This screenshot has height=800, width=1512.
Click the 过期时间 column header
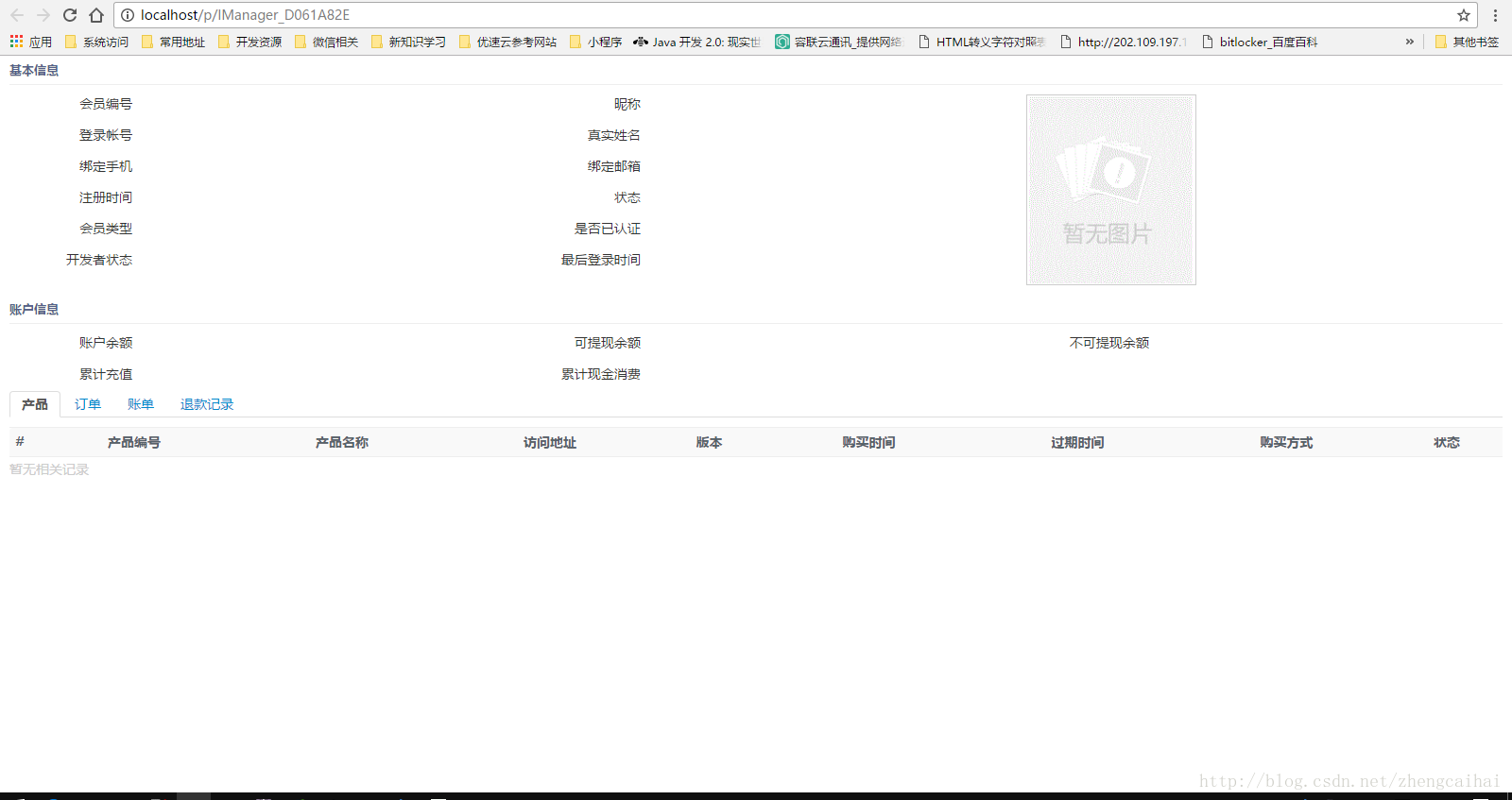[1078, 442]
